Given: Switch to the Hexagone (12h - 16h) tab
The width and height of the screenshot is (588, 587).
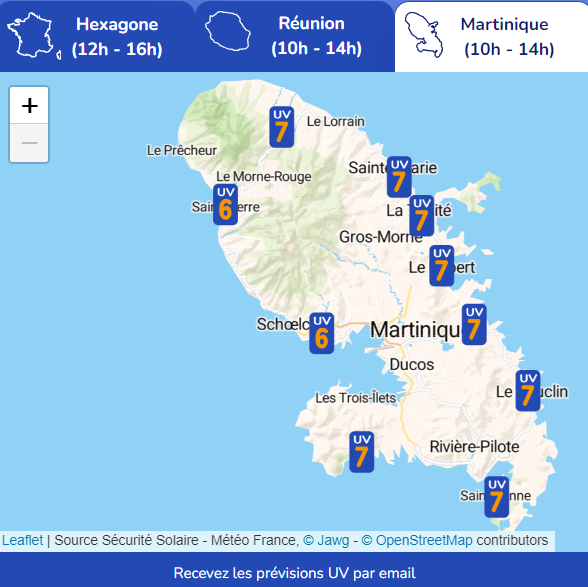Looking at the screenshot, I should click(x=97, y=36).
